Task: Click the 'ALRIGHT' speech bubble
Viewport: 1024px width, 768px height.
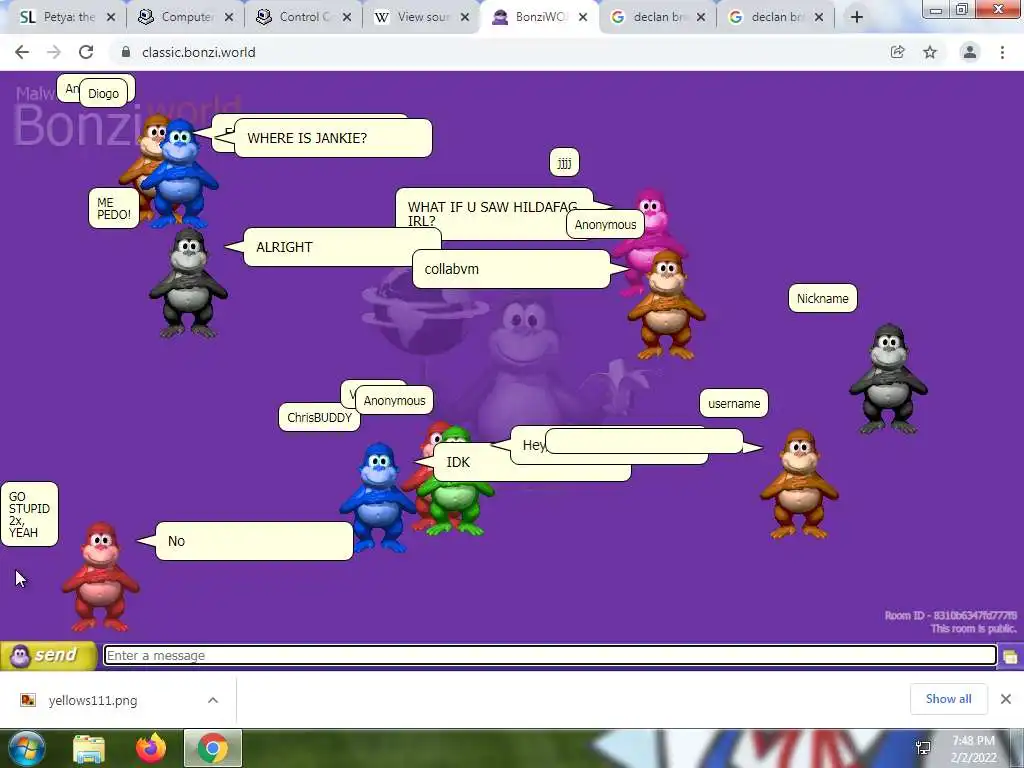Action: [342, 247]
